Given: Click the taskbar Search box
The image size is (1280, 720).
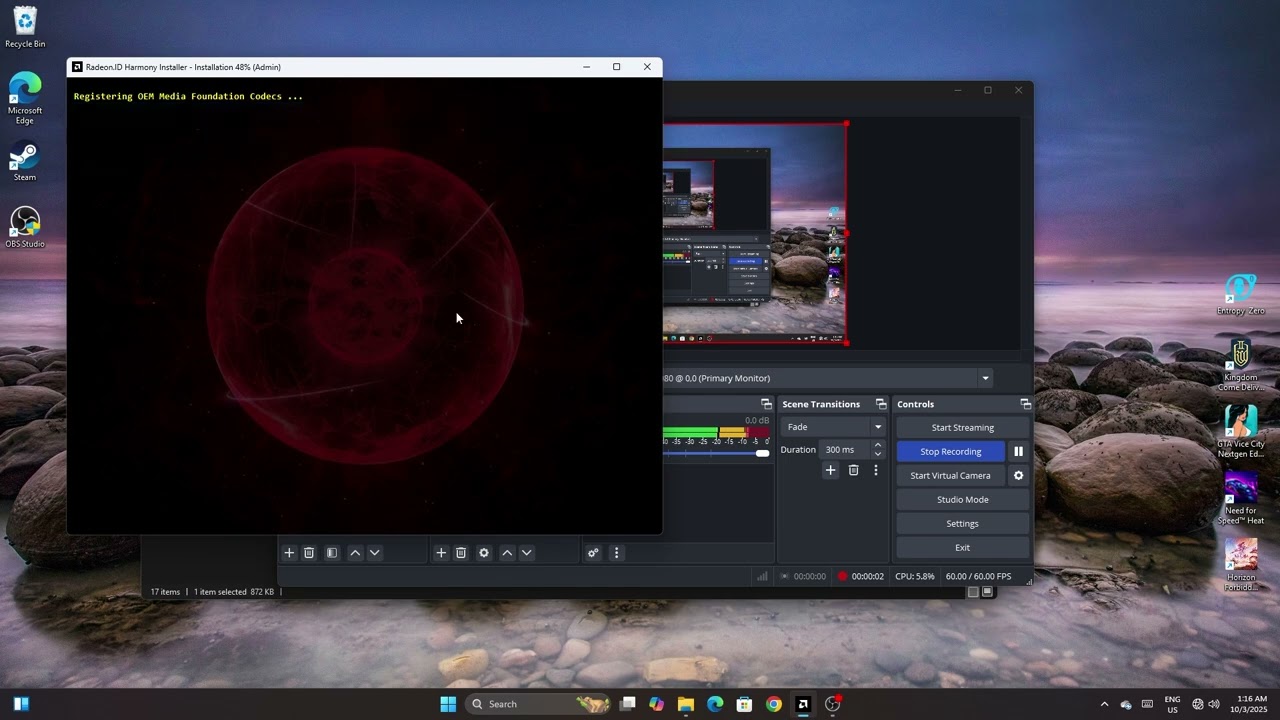Looking at the screenshot, I should (x=539, y=704).
